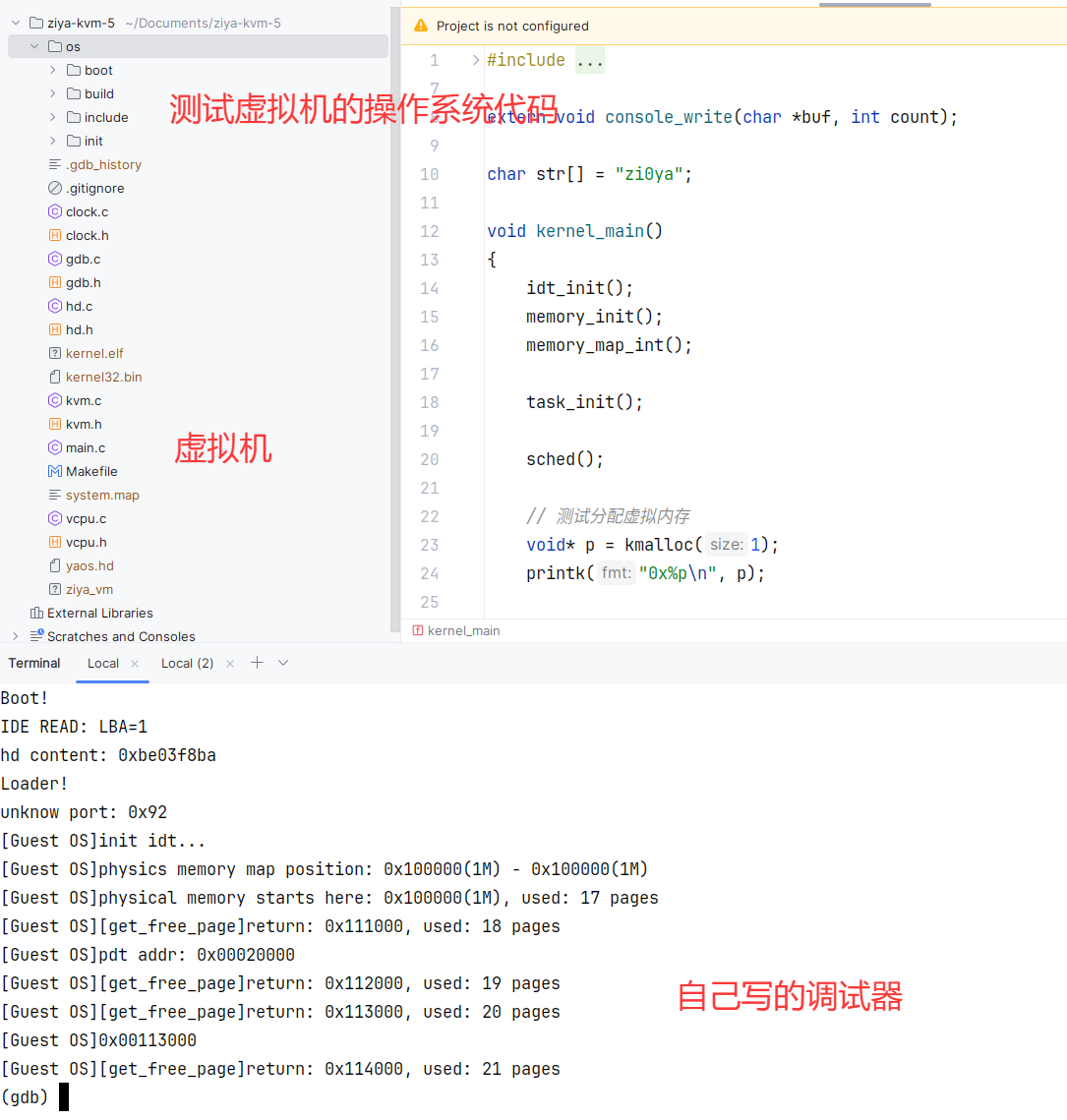Expand the build folder
The image size is (1067, 1120).
pyautogui.click(x=53, y=93)
